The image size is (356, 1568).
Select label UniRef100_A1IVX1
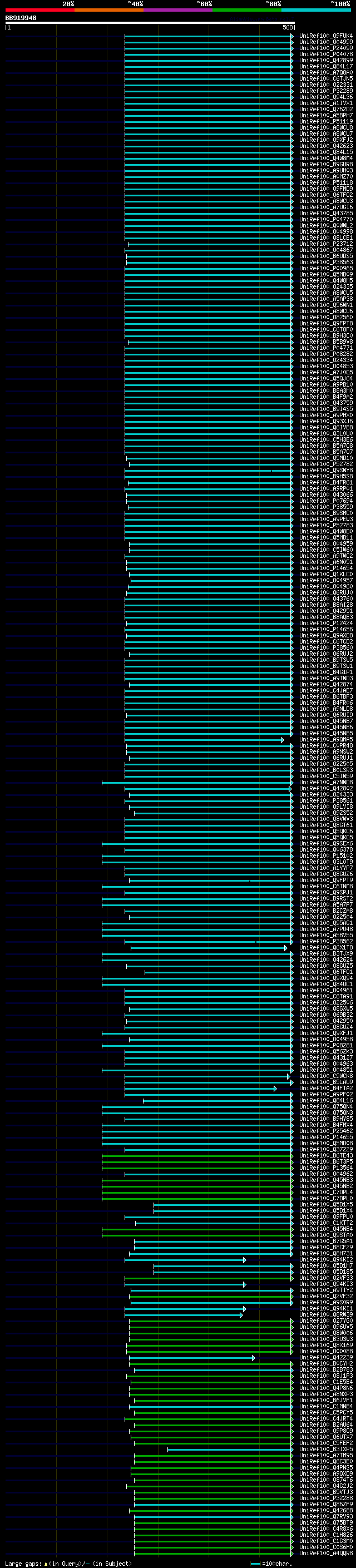coord(326,103)
